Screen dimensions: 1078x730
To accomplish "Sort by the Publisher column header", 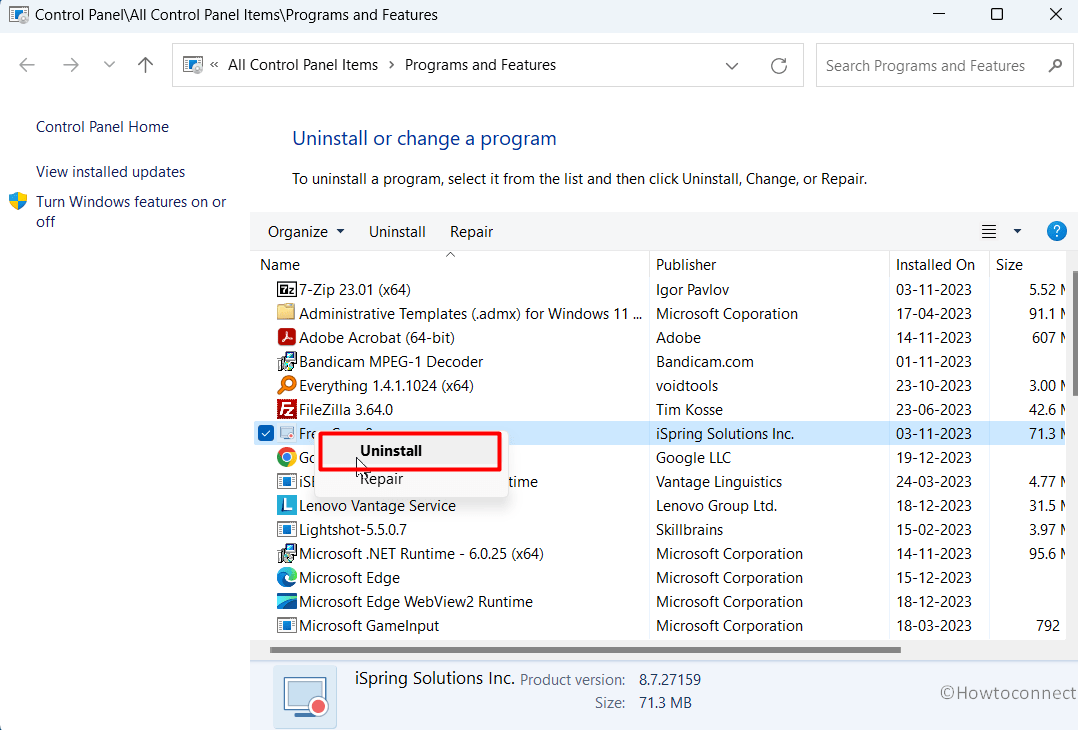I will click(x=685, y=265).
